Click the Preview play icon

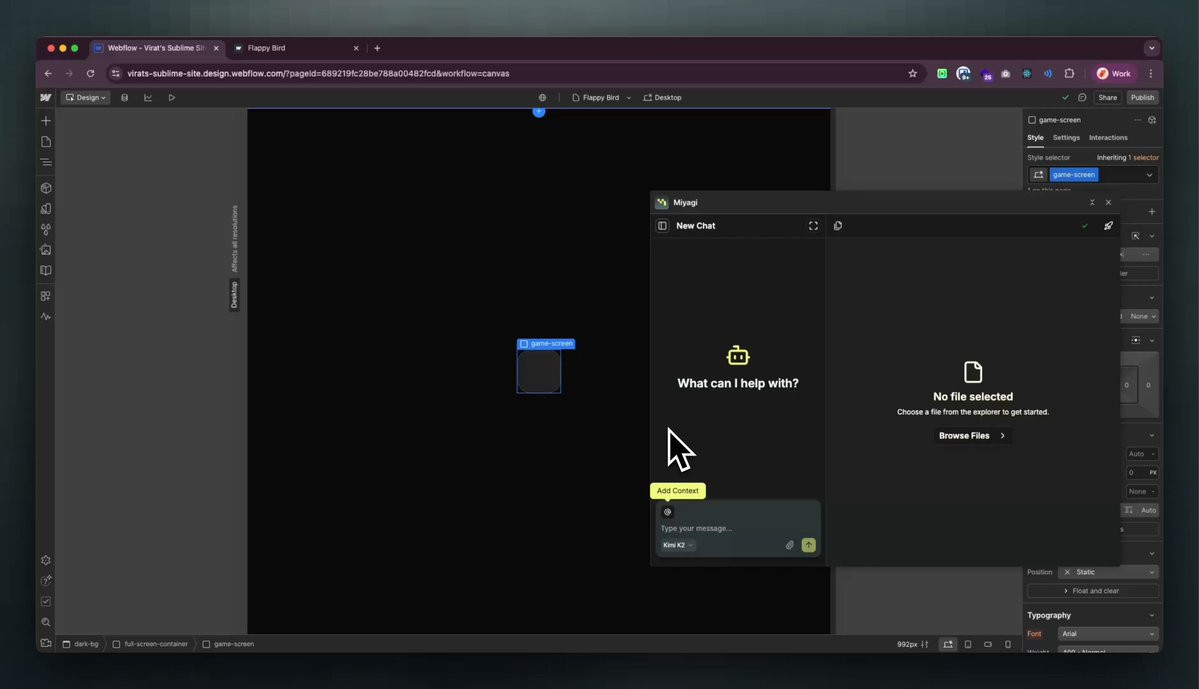point(171,98)
